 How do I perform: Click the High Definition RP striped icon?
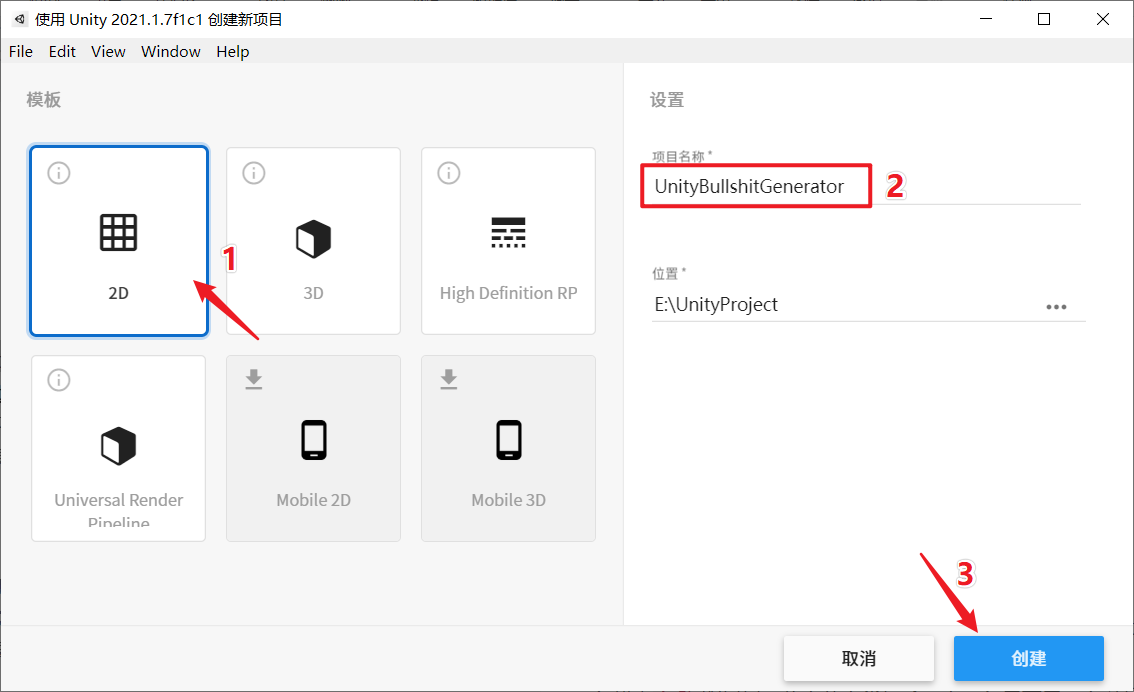click(x=508, y=233)
